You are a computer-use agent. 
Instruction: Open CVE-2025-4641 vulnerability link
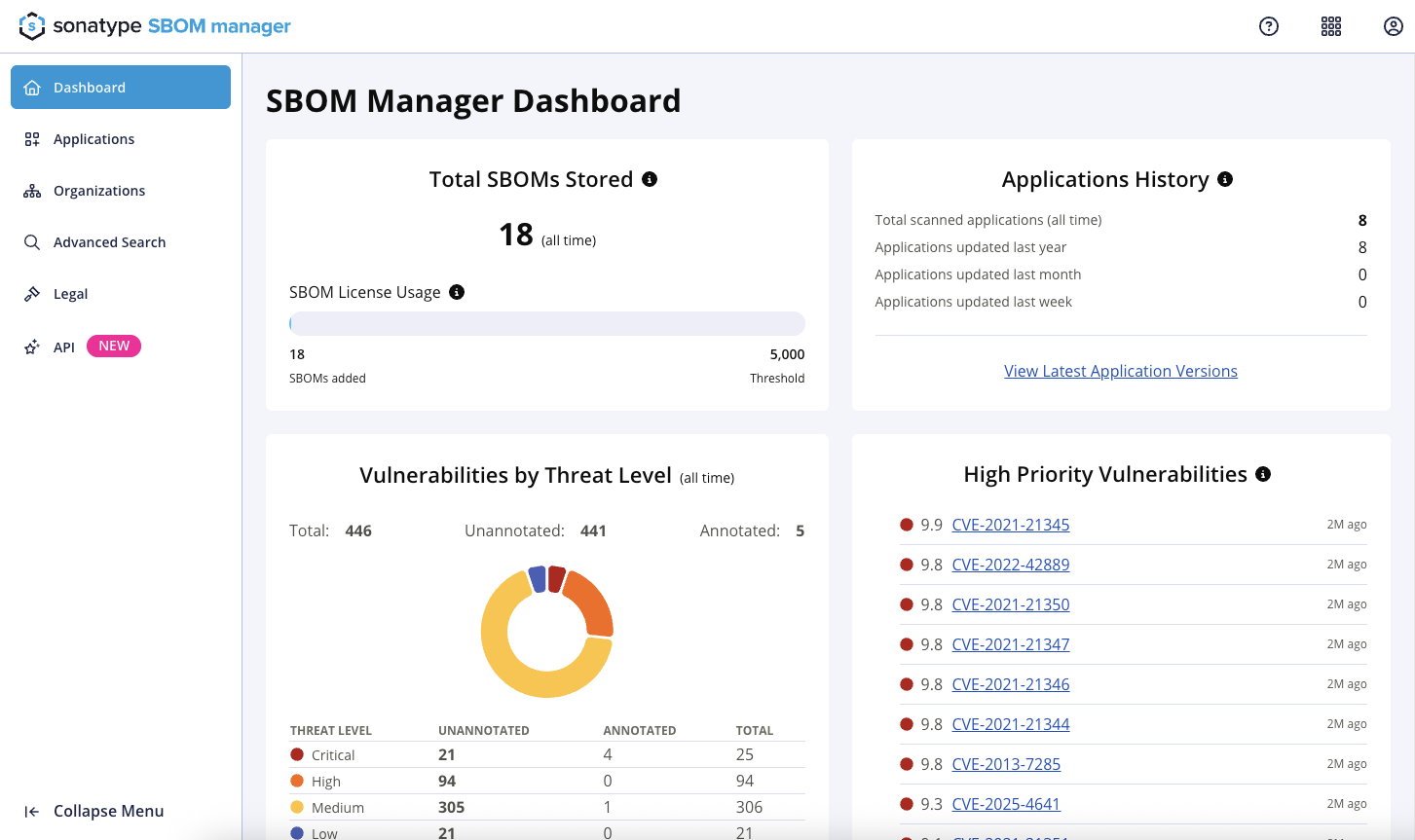coord(1006,804)
